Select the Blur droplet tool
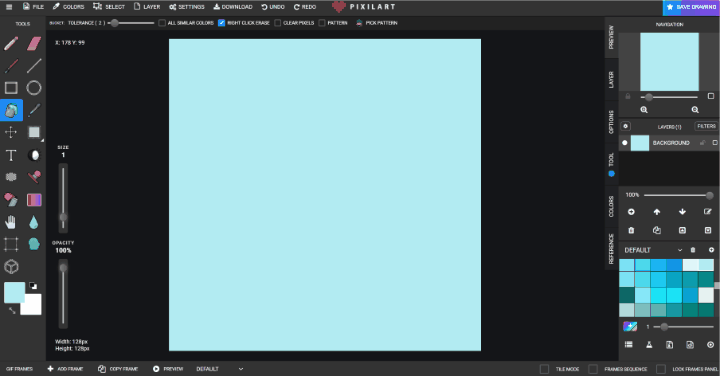This screenshot has width=720, height=376. 34,223
